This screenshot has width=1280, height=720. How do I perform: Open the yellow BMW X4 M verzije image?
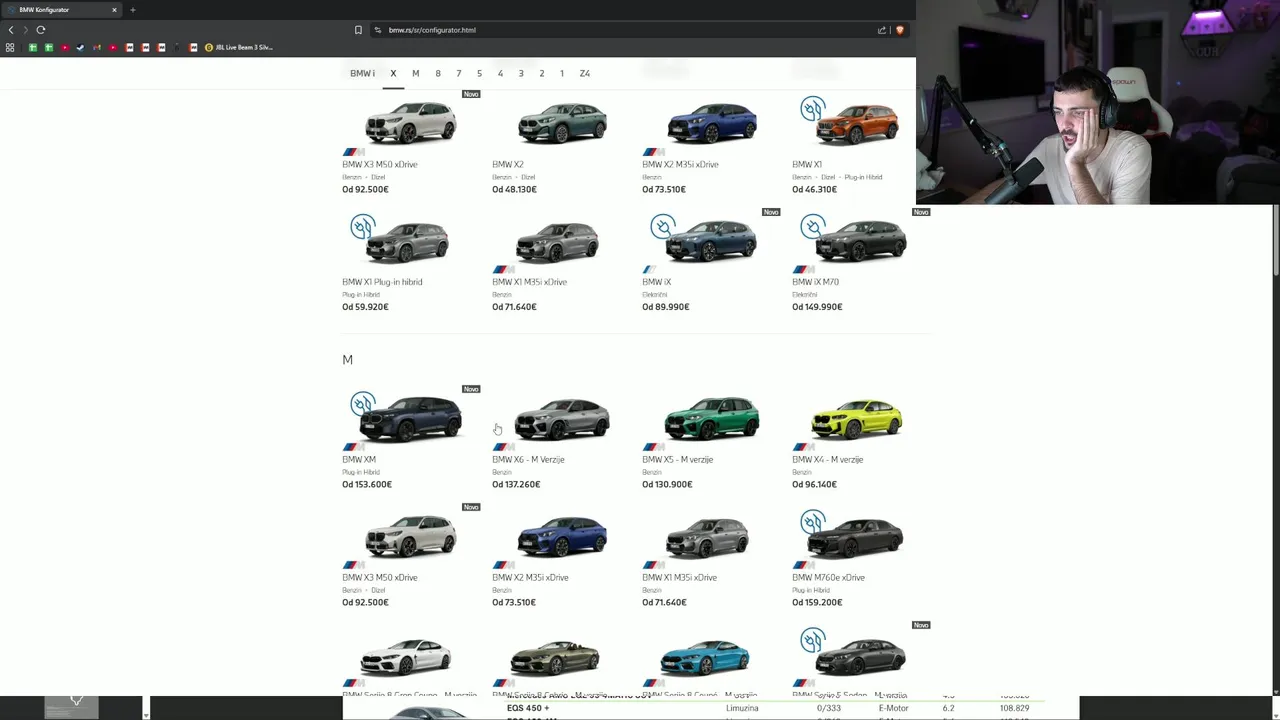click(x=857, y=419)
